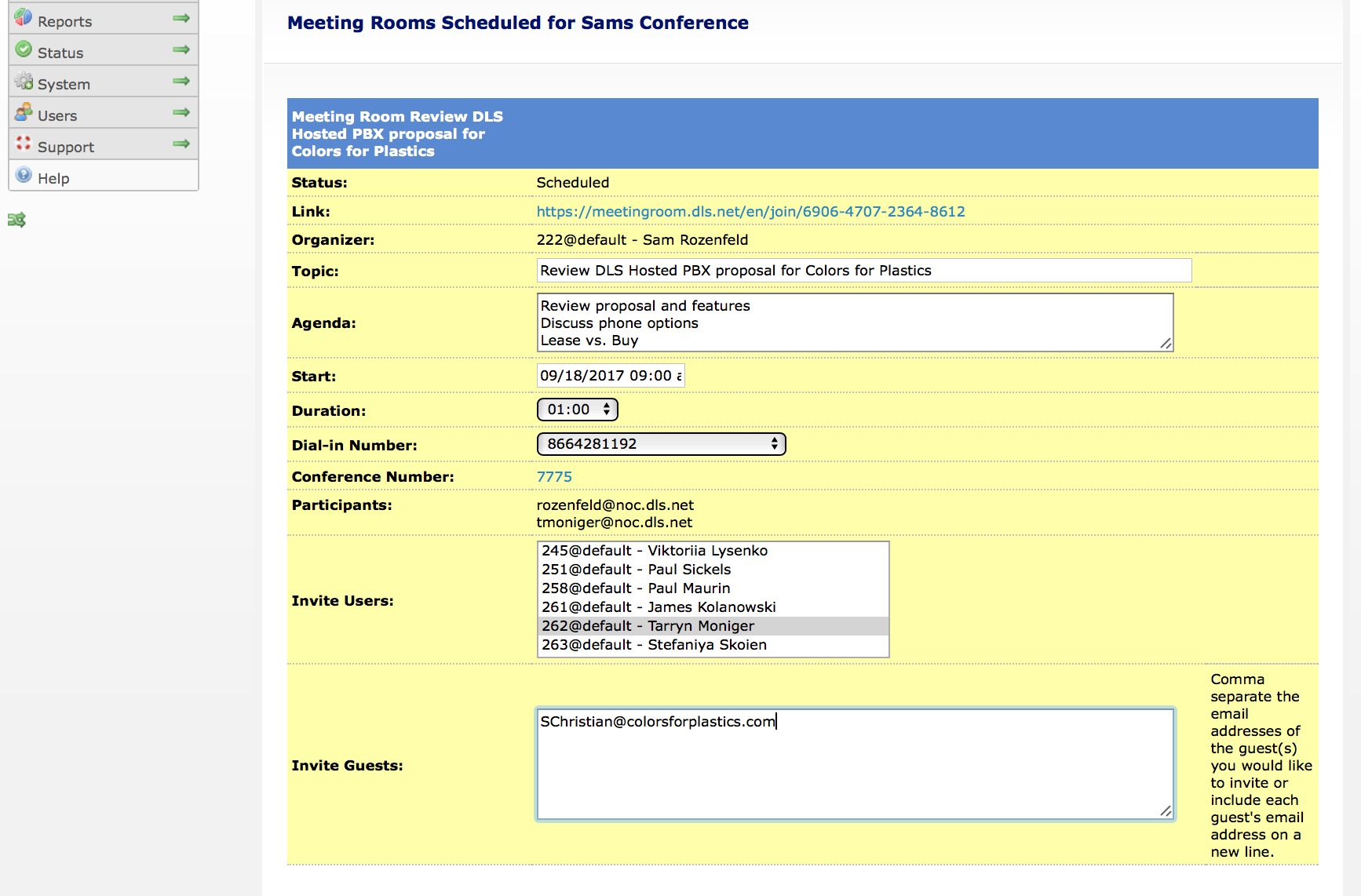Click the Start date and time field
This screenshot has width=1361, height=896.
[611, 376]
